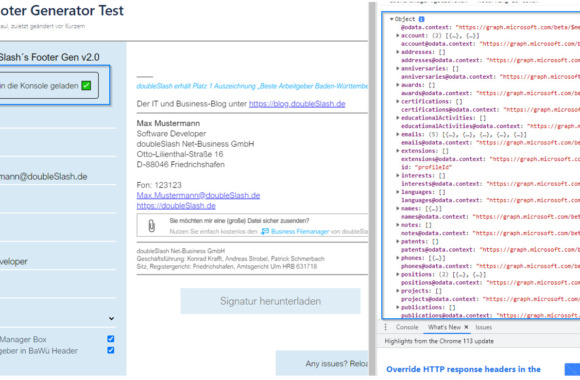
Task: Click the Otto-Lilienthal-Straße 16 address line
Action: [180, 154]
